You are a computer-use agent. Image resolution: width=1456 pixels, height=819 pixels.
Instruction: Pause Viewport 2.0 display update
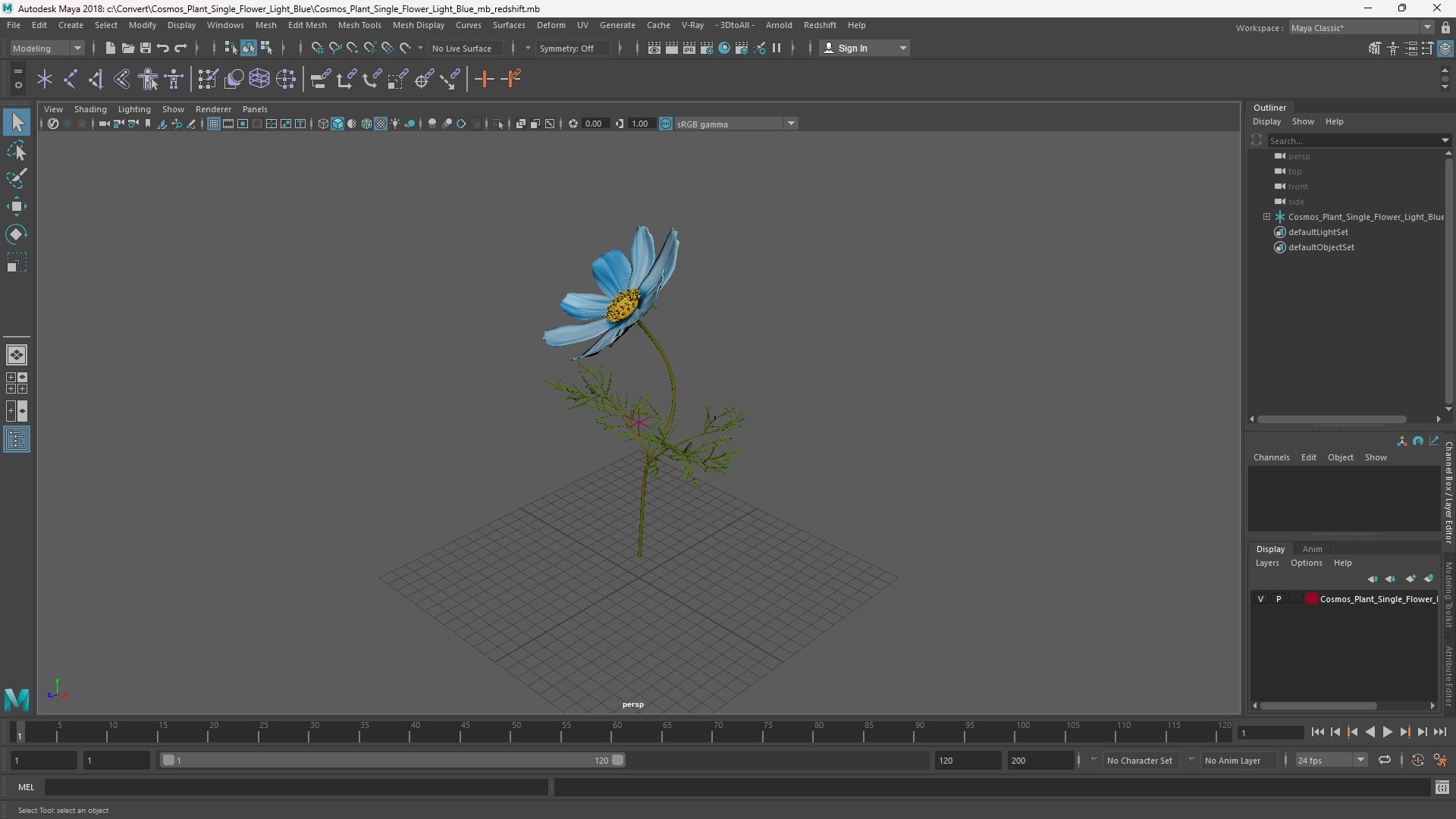point(777,48)
